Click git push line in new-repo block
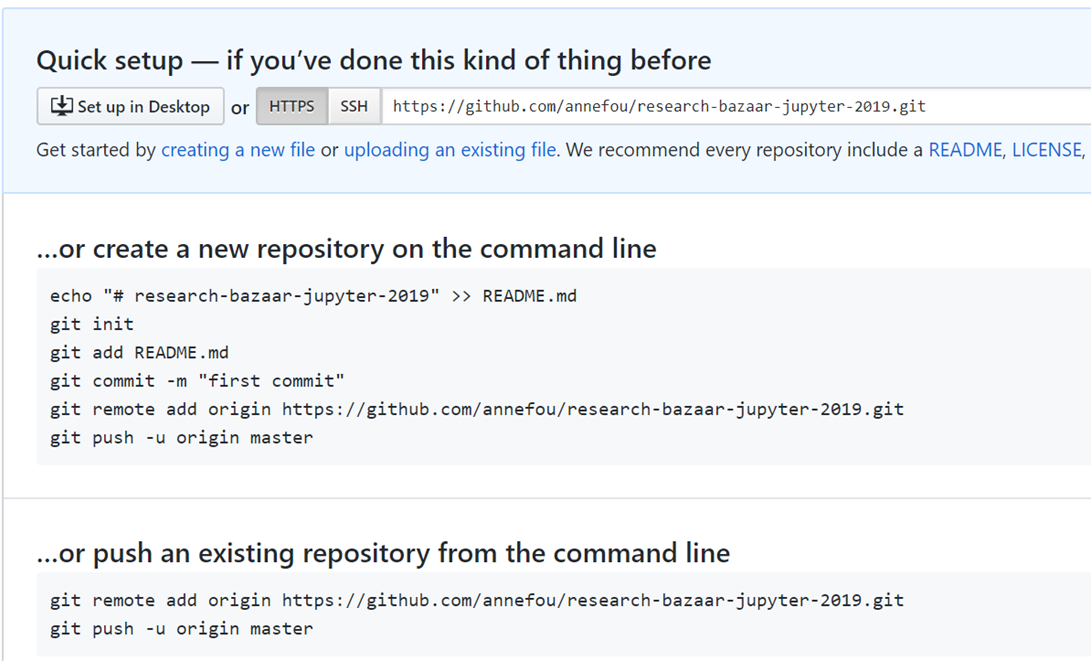 182,438
